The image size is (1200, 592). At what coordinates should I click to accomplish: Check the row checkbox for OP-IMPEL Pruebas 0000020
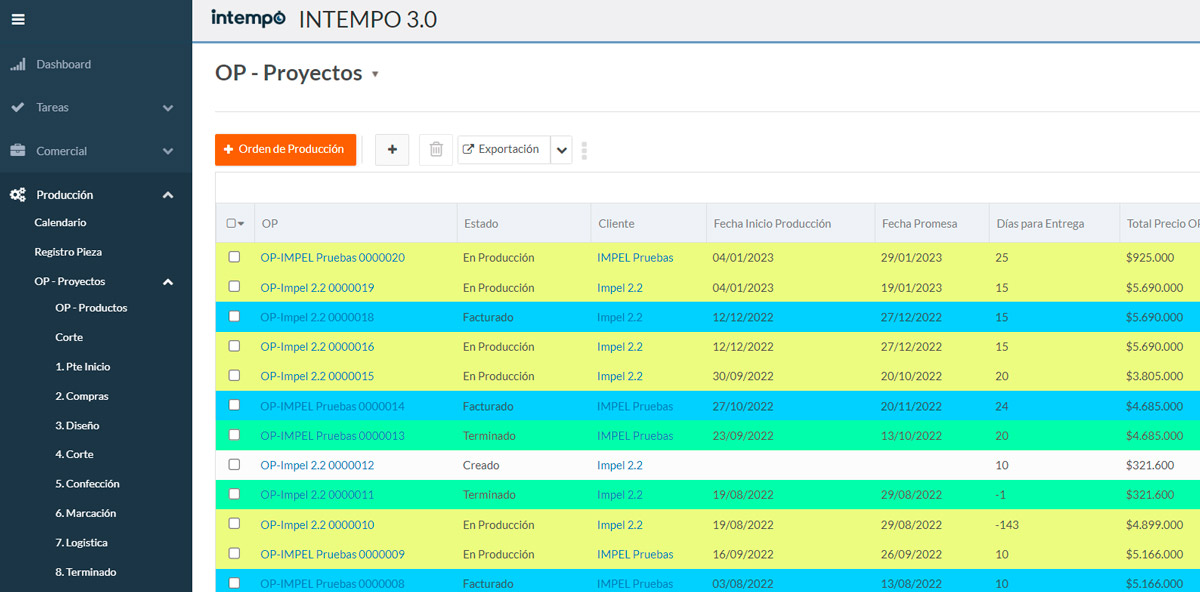(x=234, y=257)
